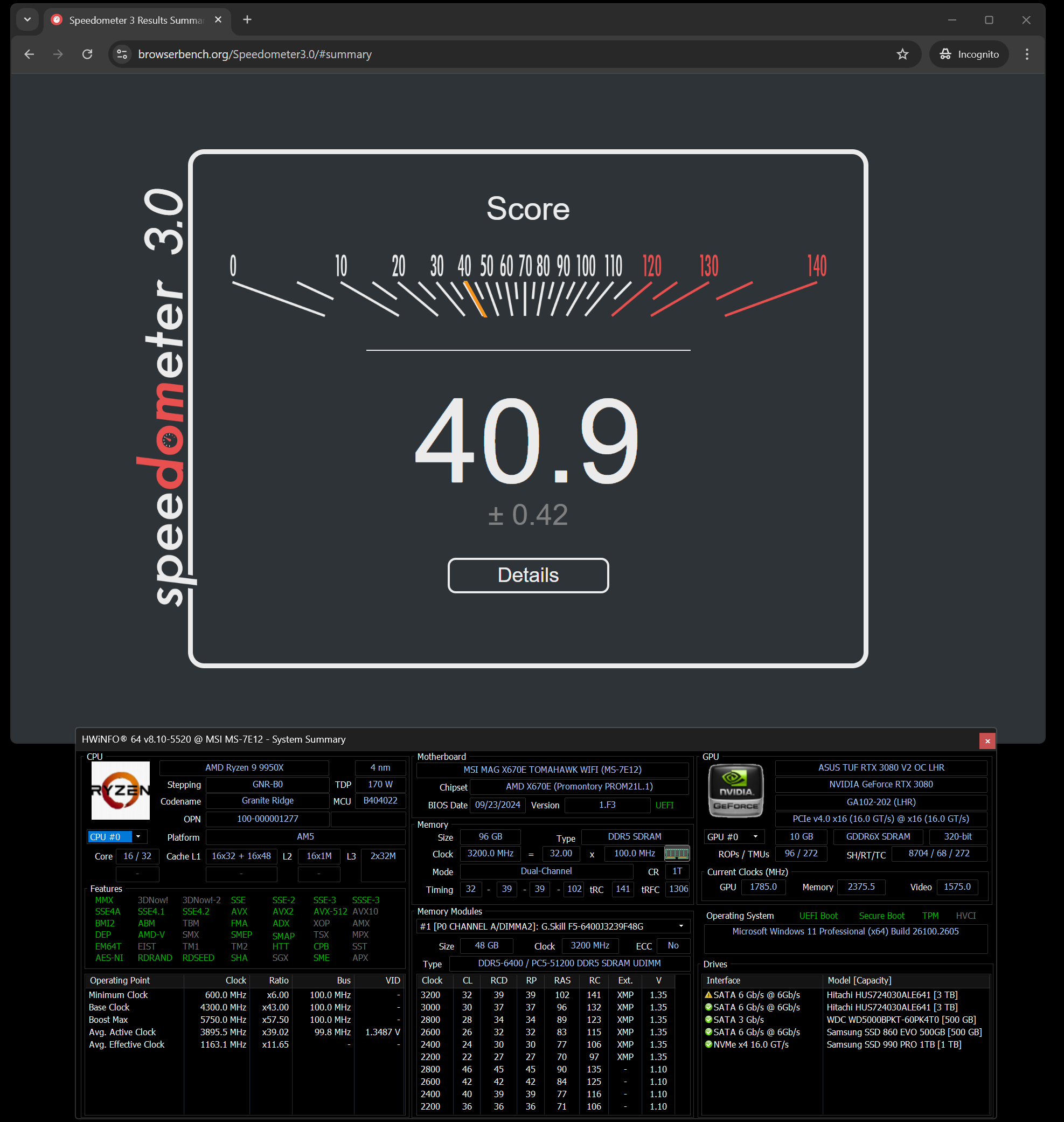The height and width of the screenshot is (1122, 1064).
Task: Click the DDR5-6400 / PC5-51200 type field
Action: [x=569, y=963]
